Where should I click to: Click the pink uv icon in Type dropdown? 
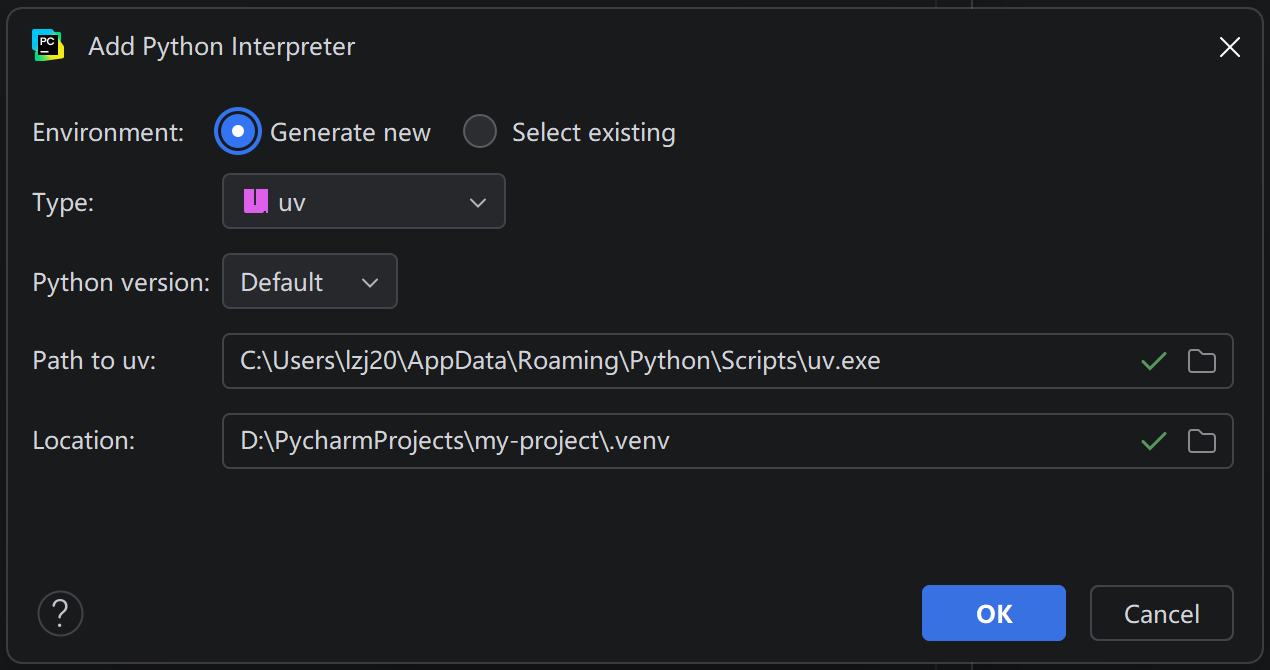256,201
